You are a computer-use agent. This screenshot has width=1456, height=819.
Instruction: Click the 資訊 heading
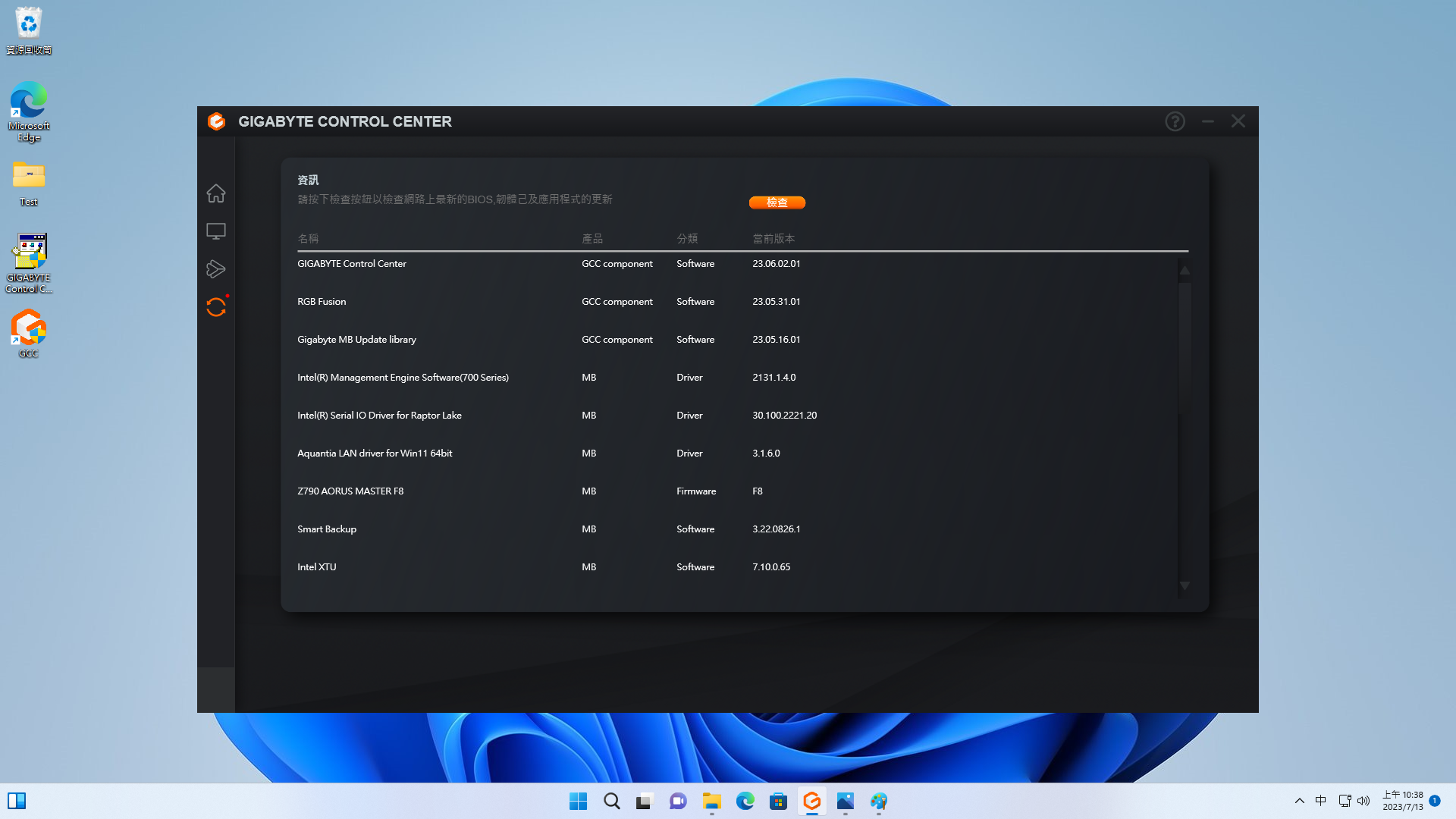[x=308, y=180]
